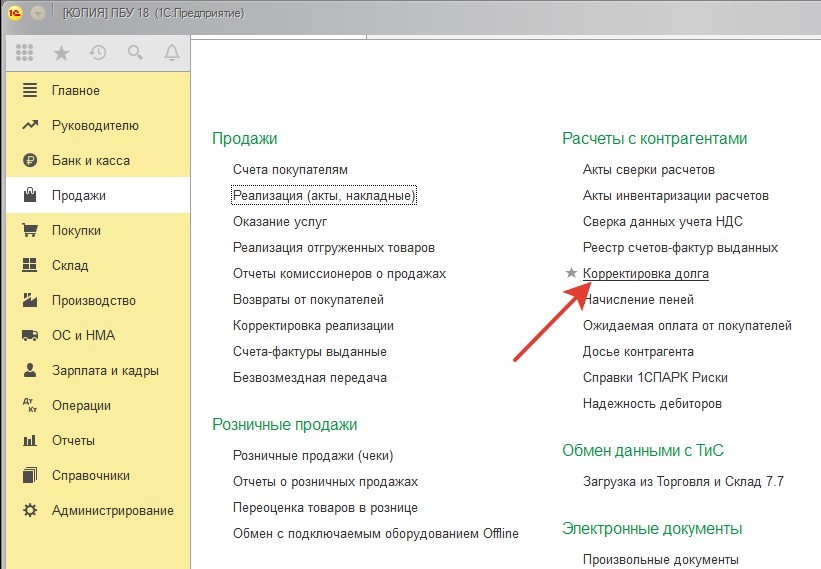Toggle favorite star next to Корректировка долга
Screen dimensions: 821x569
pos(571,273)
